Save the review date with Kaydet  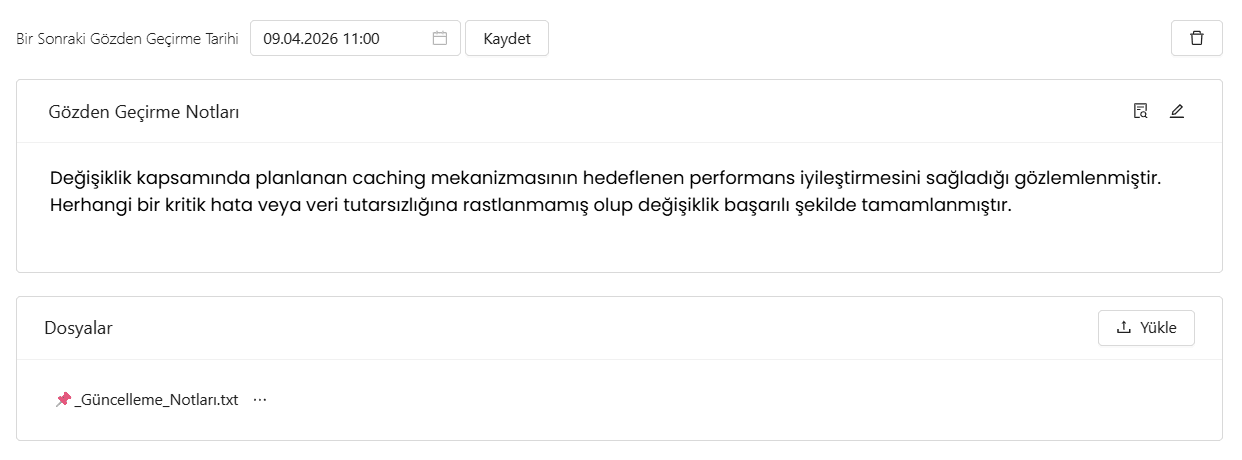click(507, 38)
